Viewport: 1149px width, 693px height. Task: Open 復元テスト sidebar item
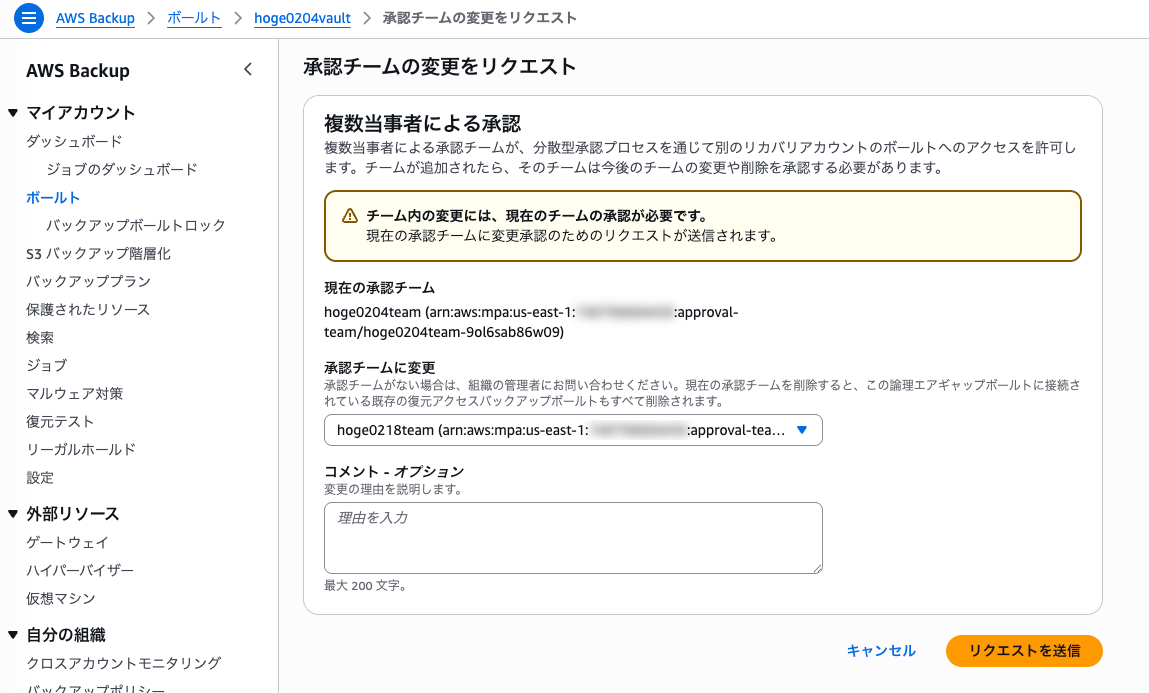coord(60,422)
